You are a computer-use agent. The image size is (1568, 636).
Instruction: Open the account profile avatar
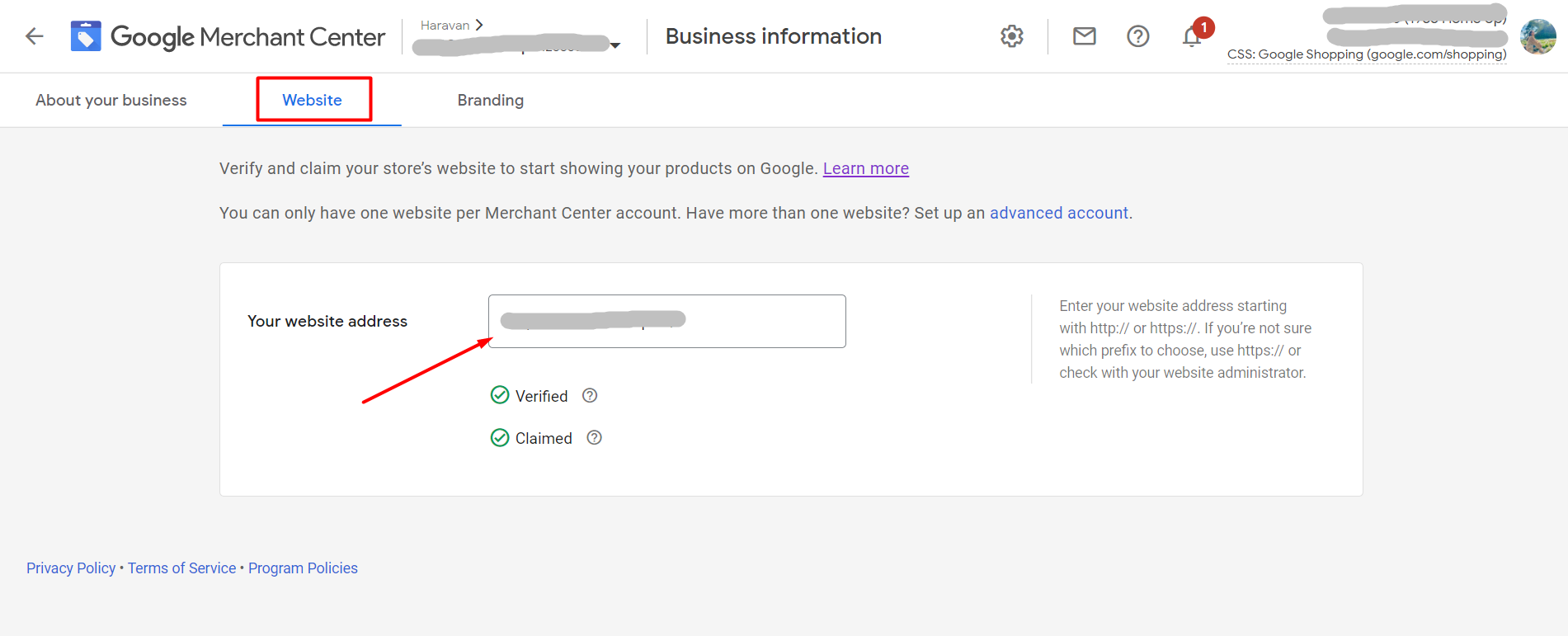coord(1537,37)
